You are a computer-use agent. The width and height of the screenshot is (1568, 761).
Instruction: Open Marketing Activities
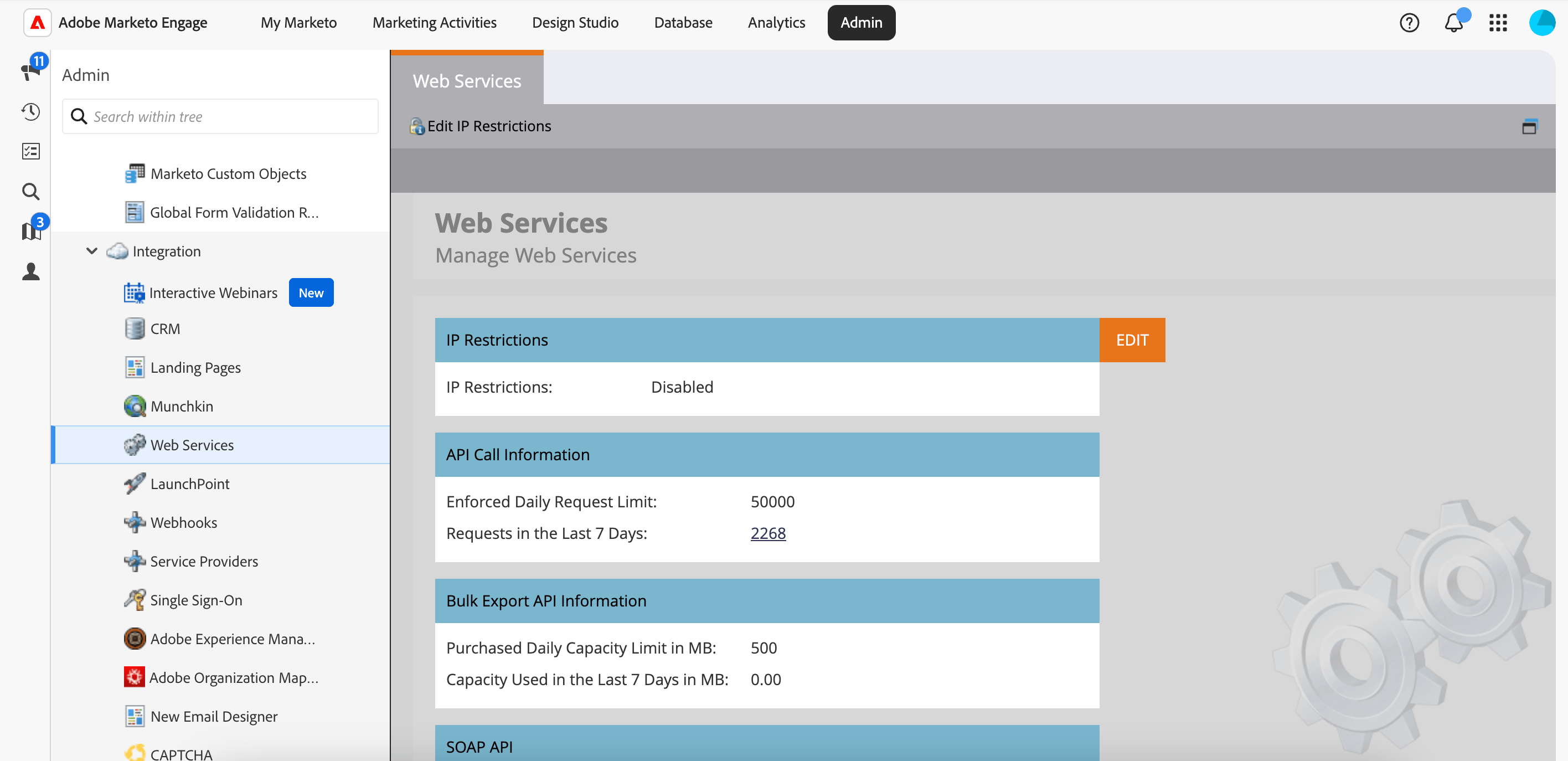pyautogui.click(x=434, y=23)
